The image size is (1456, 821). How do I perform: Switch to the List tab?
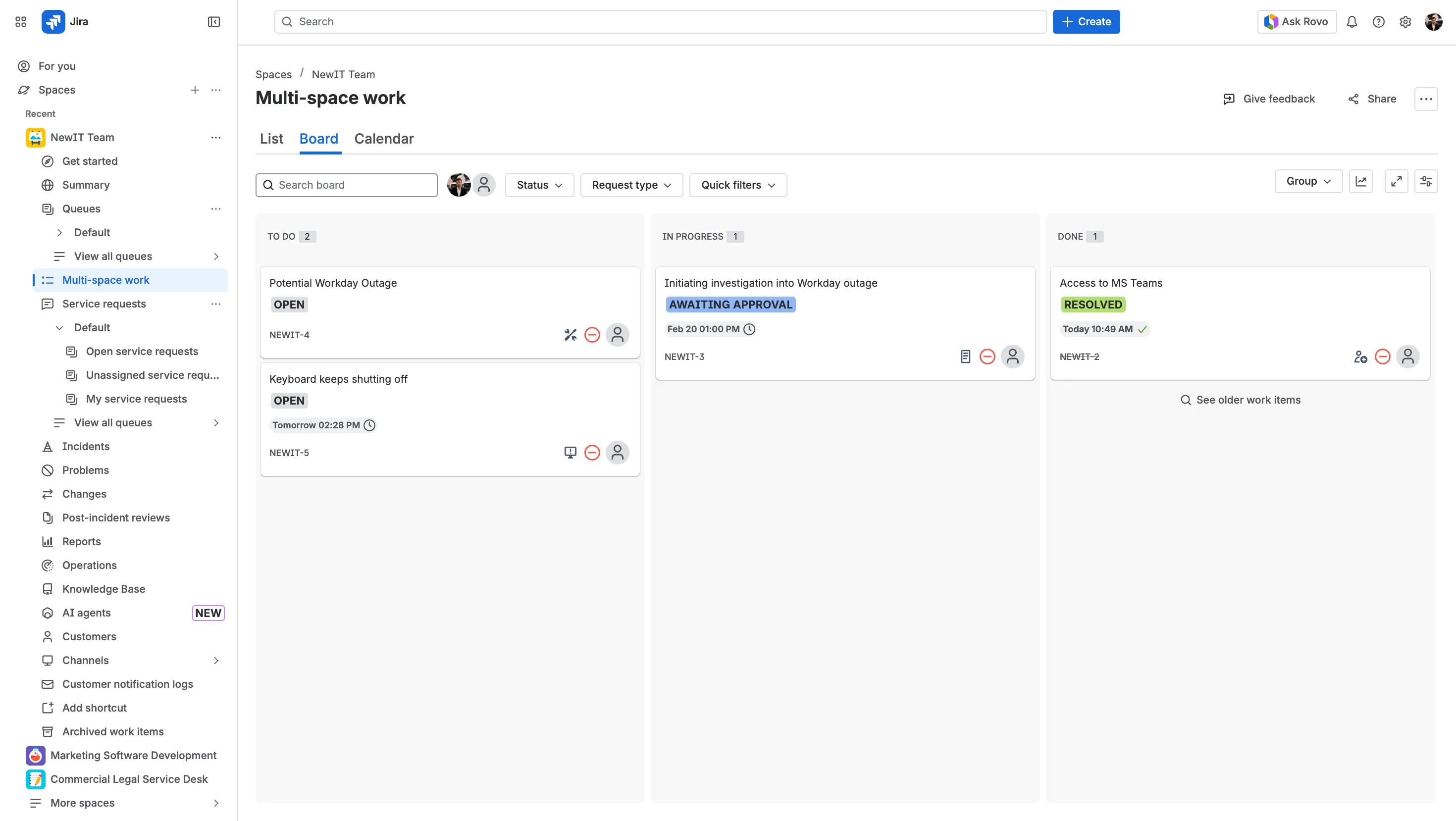point(271,139)
